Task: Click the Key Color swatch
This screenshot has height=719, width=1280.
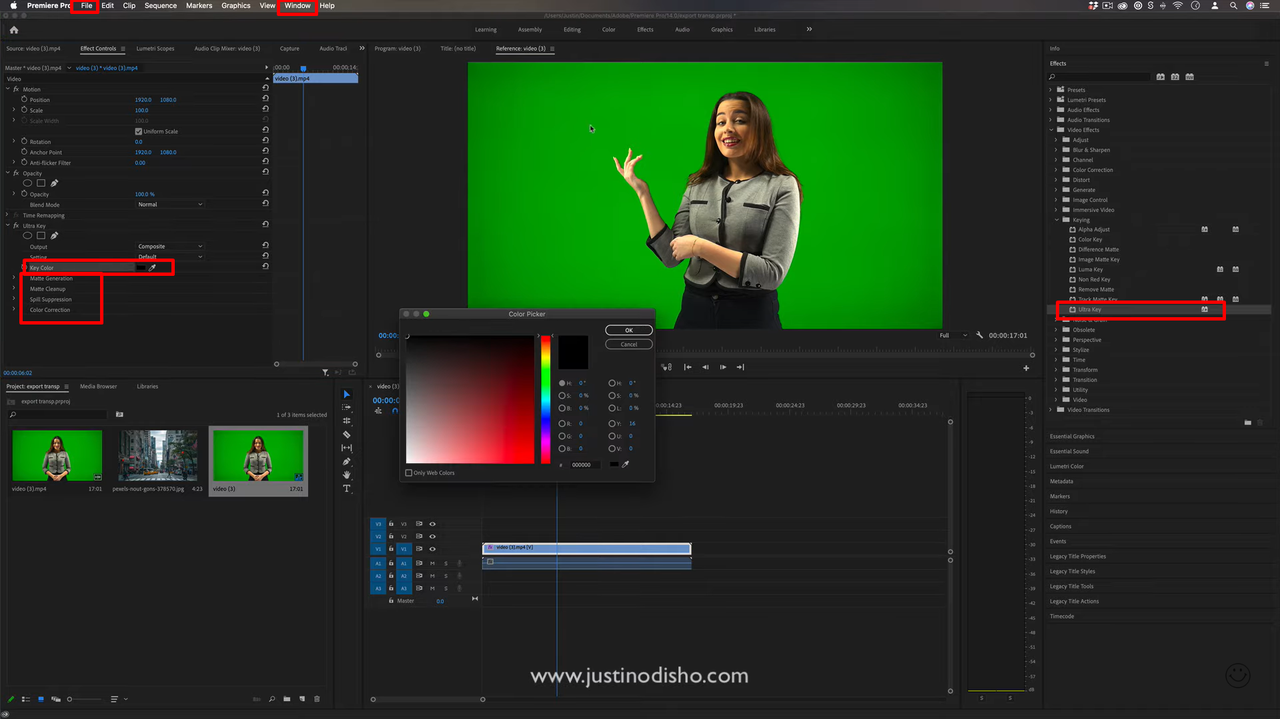Action: coord(141,268)
